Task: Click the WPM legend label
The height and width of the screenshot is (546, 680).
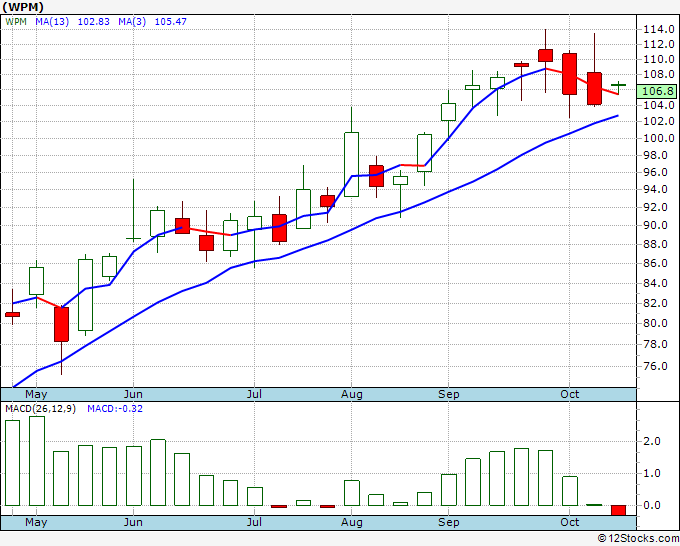Action: pyautogui.click(x=16, y=21)
